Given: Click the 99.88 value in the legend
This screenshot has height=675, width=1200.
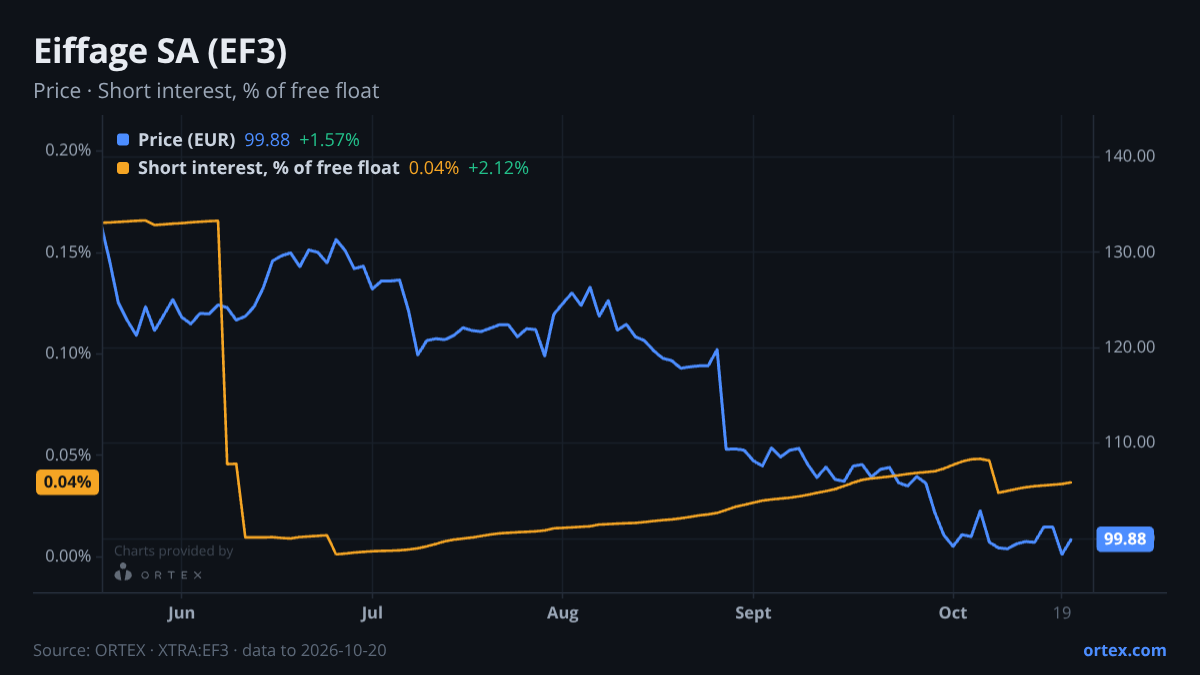Looking at the screenshot, I should [267, 140].
